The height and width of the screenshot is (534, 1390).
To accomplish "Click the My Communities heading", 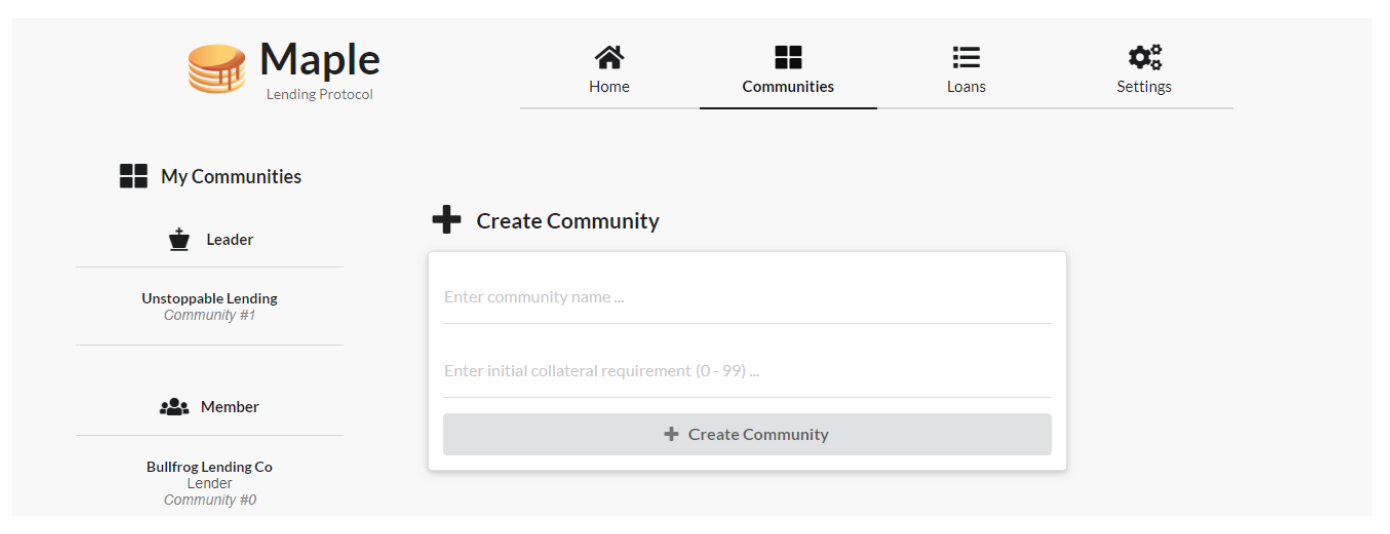I will pos(231,176).
